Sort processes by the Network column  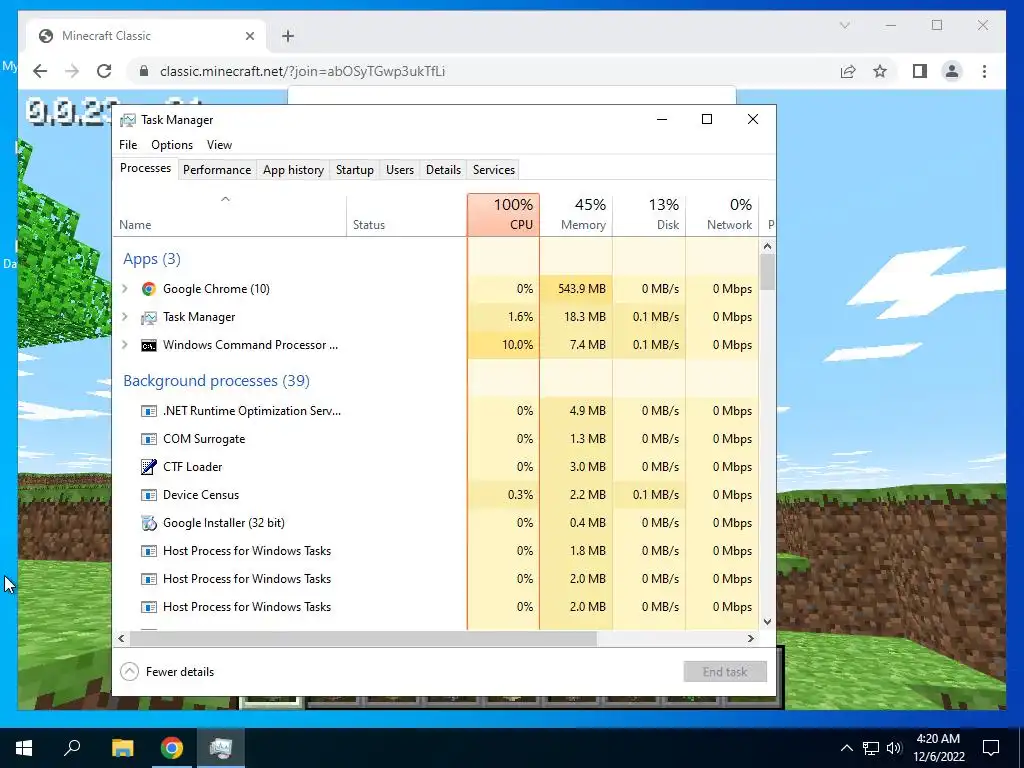(x=722, y=214)
